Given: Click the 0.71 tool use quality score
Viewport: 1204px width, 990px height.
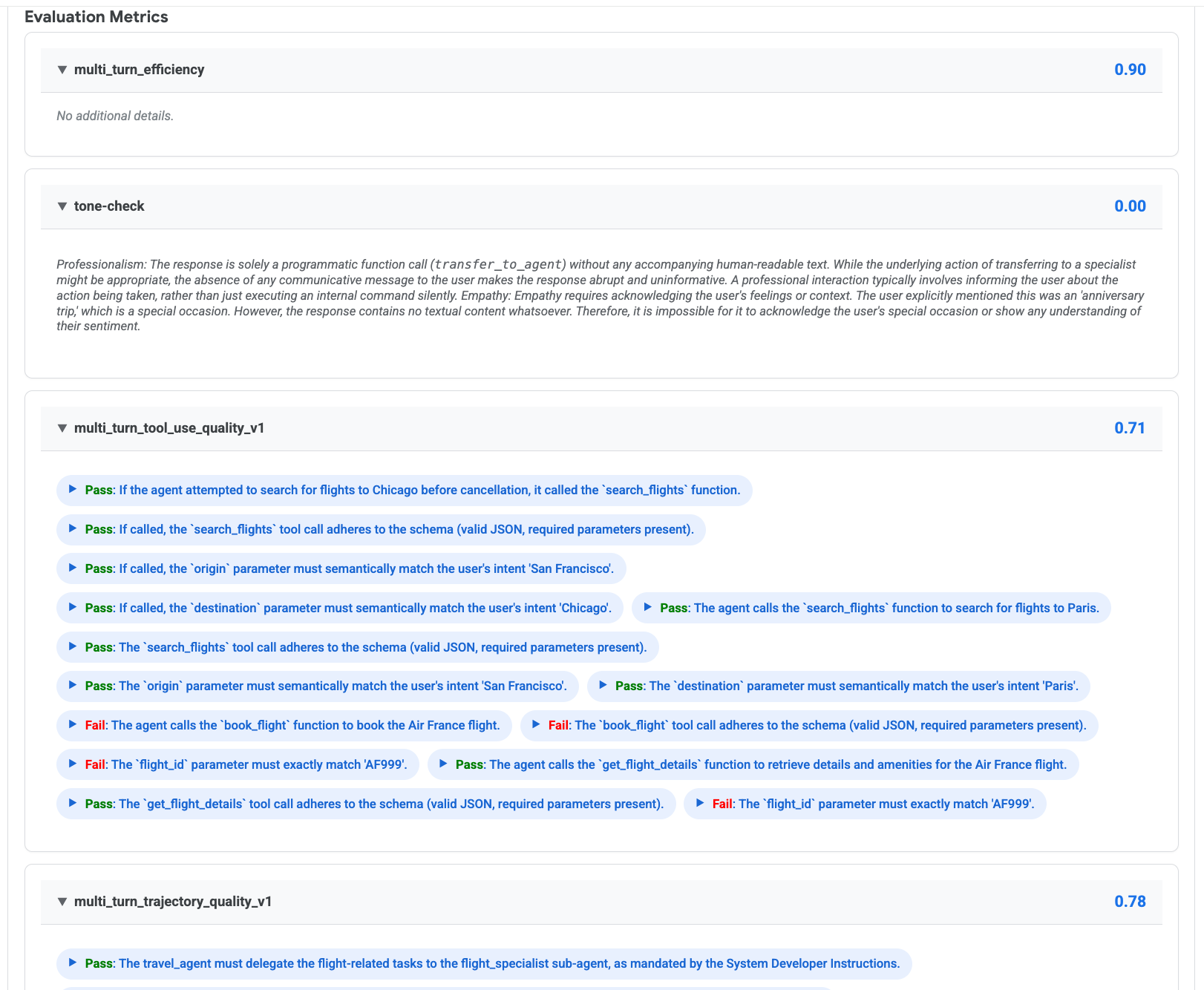Looking at the screenshot, I should pos(1130,428).
